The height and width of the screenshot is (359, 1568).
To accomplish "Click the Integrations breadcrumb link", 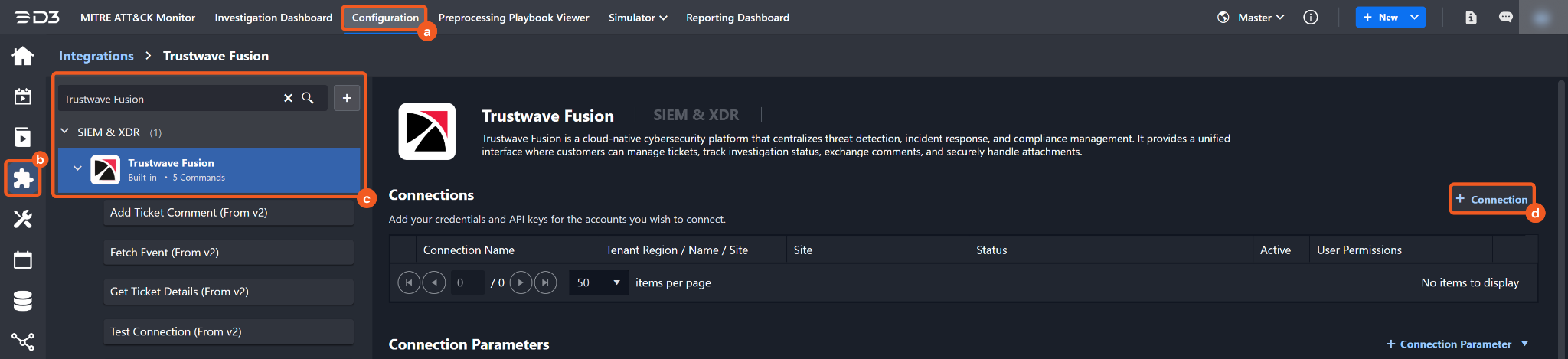I will click(x=96, y=56).
